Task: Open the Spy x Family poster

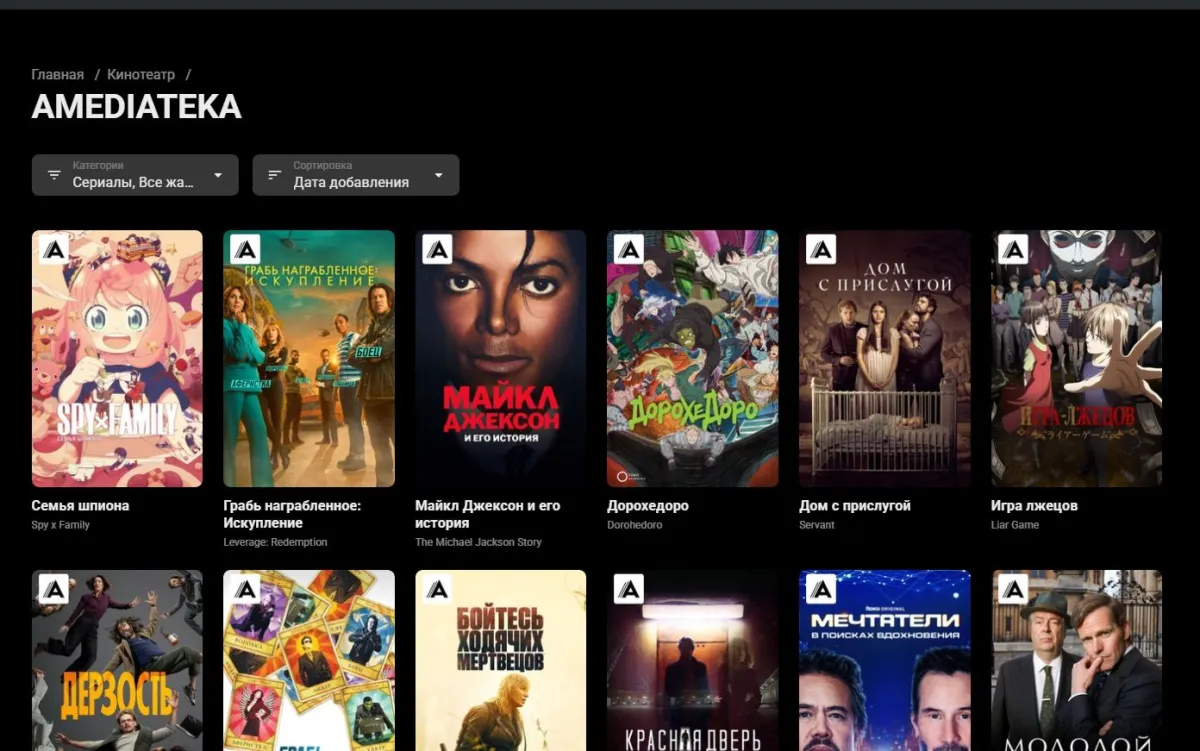Action: click(x=117, y=359)
